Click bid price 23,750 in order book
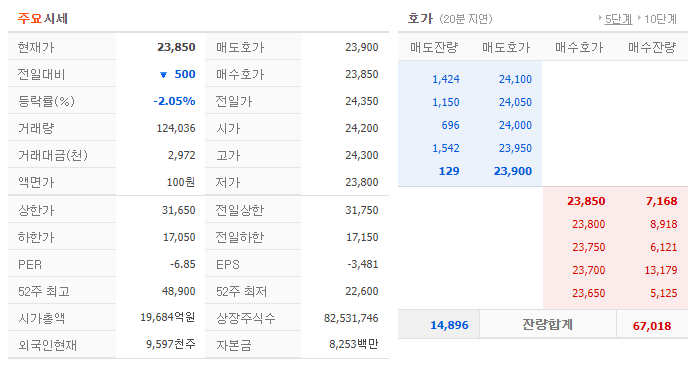Viewport: 698px width, 367px height. pyautogui.click(x=588, y=247)
